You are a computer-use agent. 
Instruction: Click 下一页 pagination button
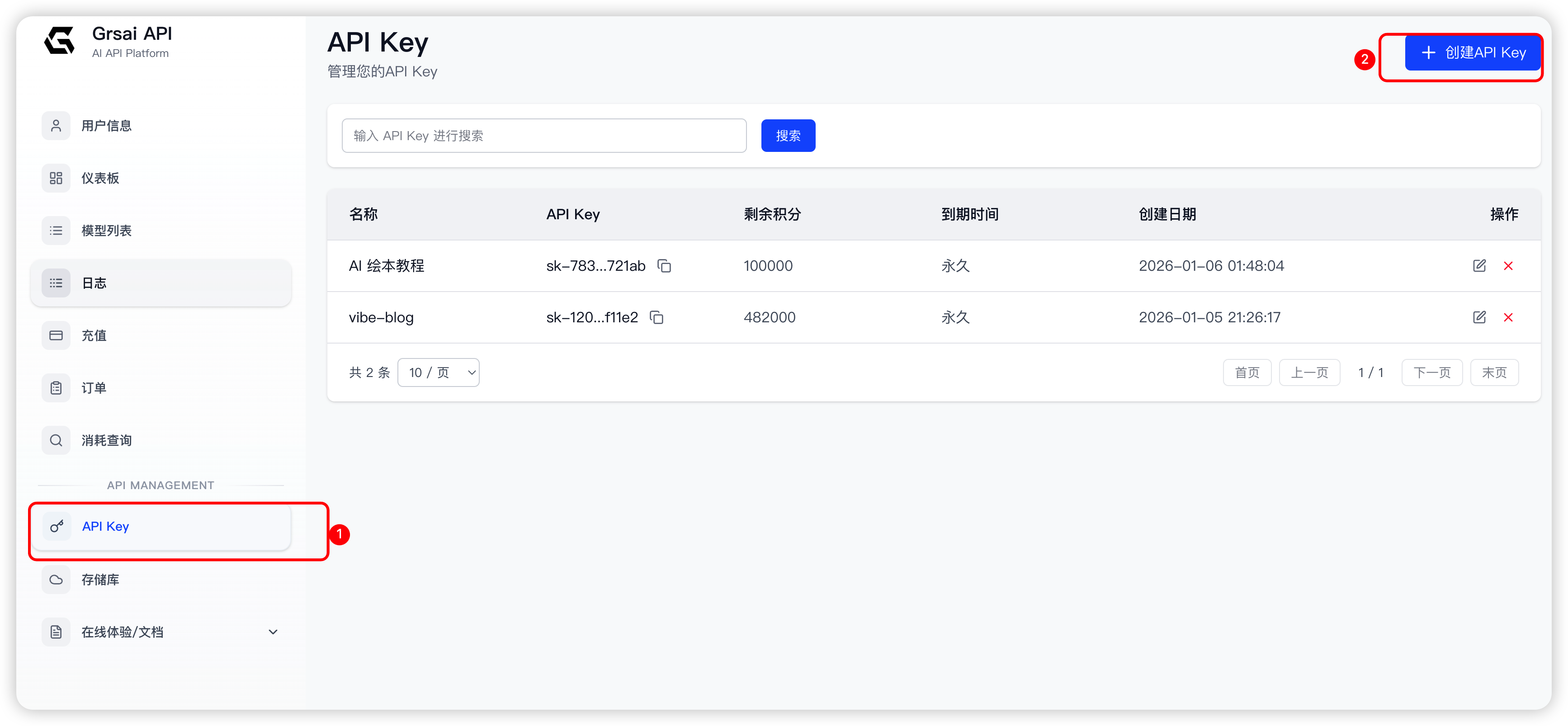pyautogui.click(x=1431, y=372)
